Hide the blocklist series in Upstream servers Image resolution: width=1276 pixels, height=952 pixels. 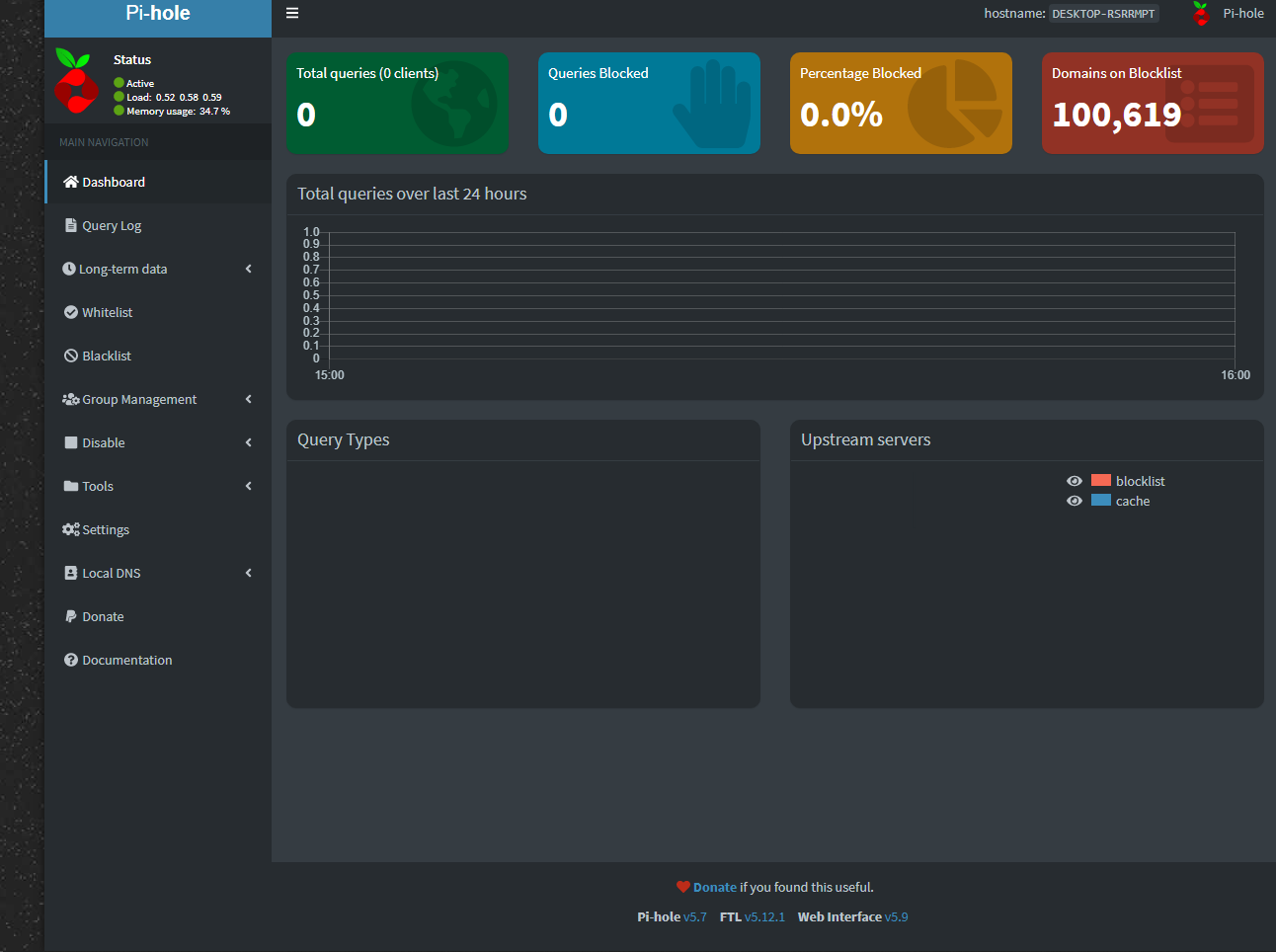click(1075, 481)
